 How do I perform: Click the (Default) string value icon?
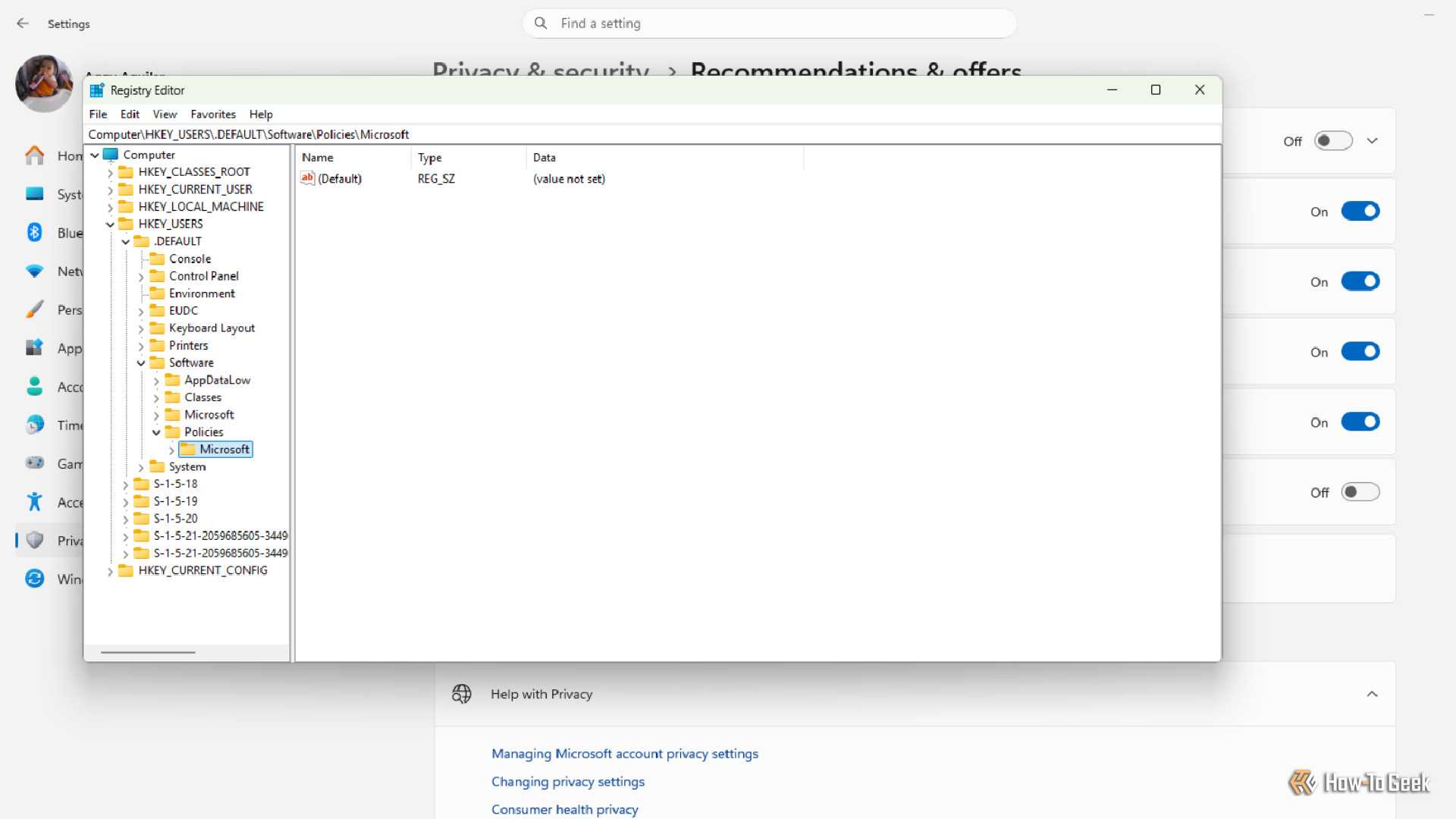307,178
